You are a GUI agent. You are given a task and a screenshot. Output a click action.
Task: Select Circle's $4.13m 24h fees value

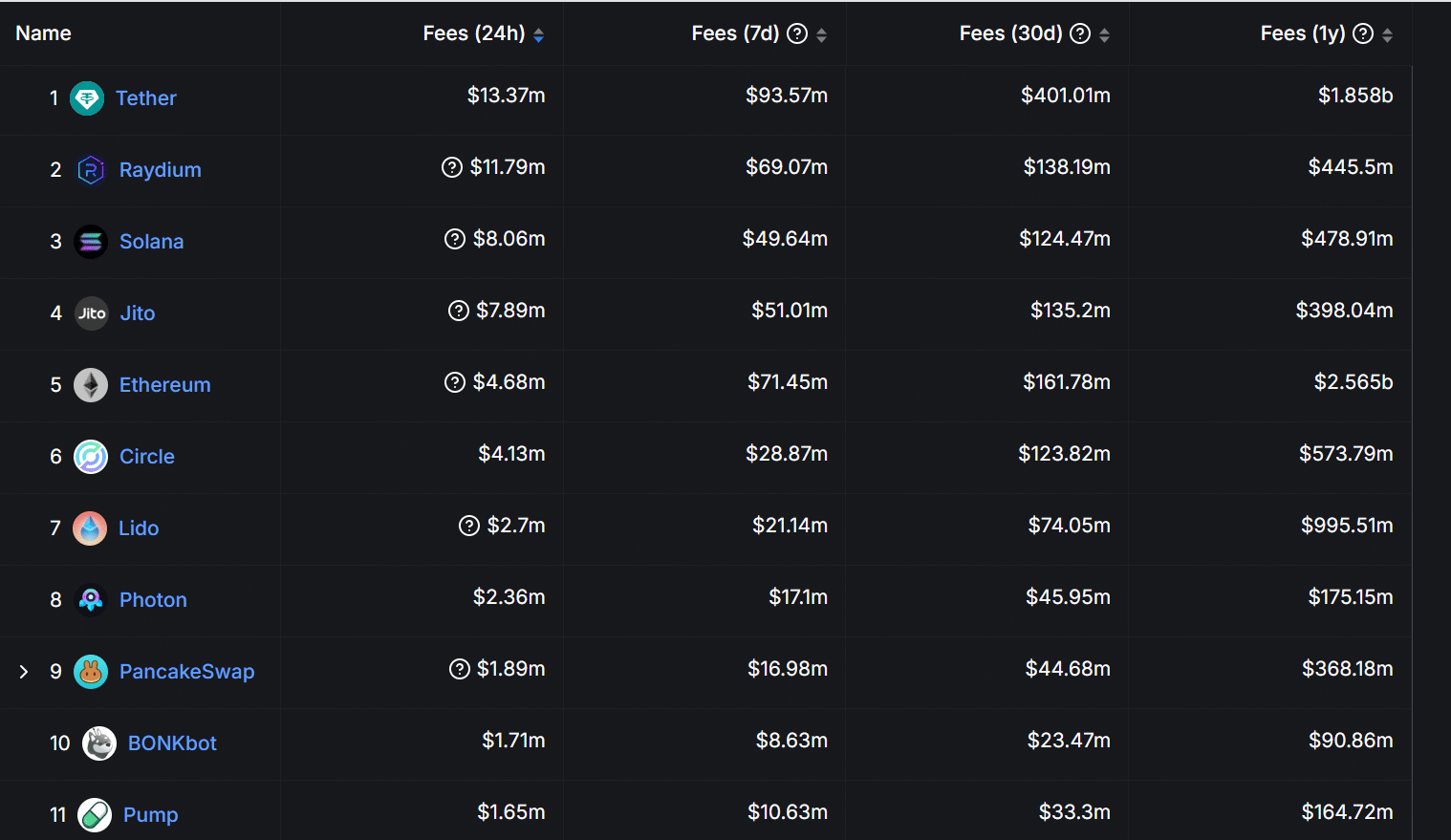(x=511, y=454)
